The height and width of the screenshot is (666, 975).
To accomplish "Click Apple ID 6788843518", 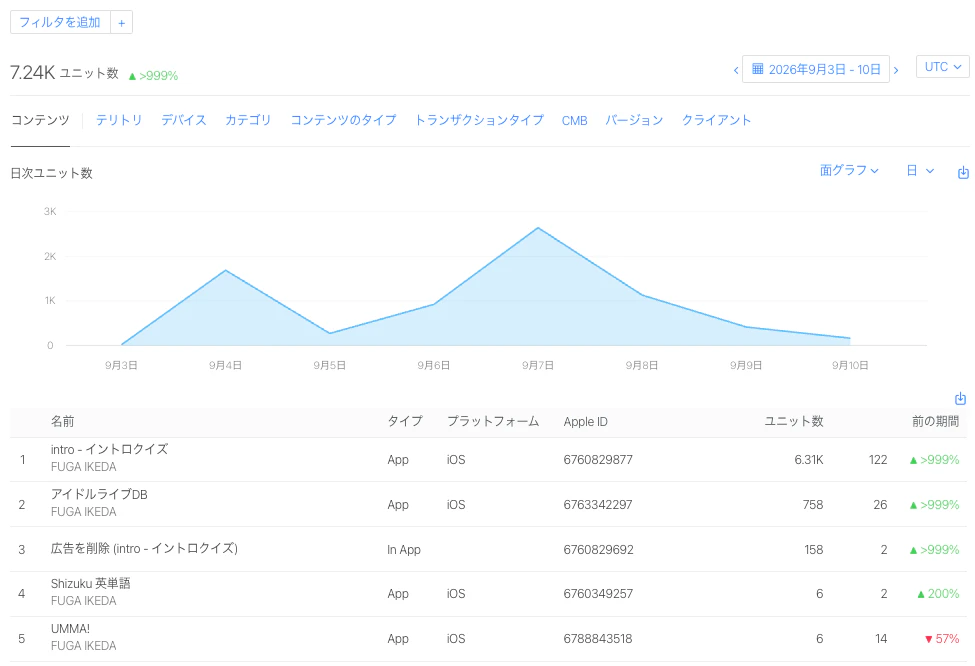I will tap(598, 639).
